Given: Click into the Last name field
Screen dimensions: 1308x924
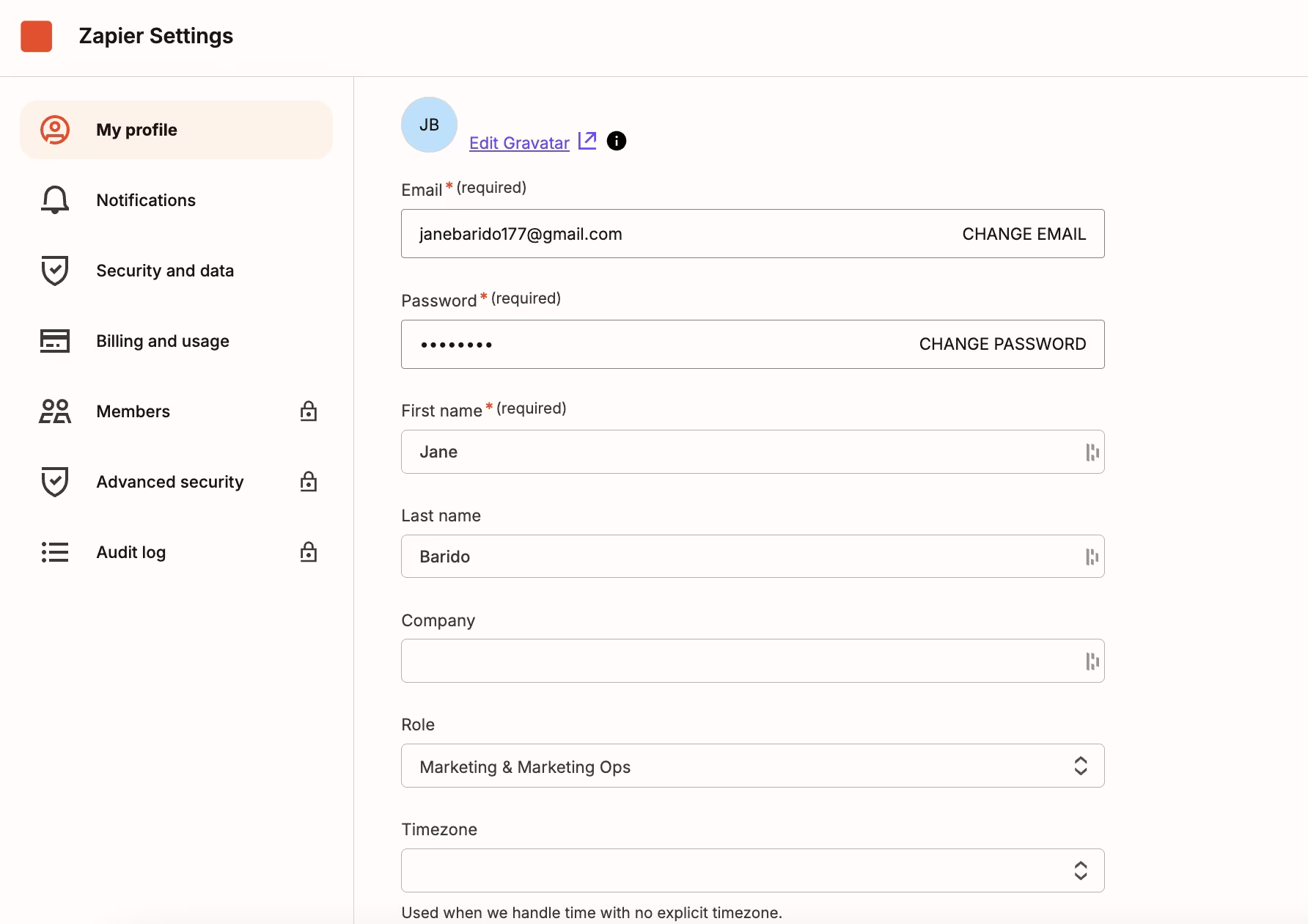Looking at the screenshot, I should coord(753,557).
